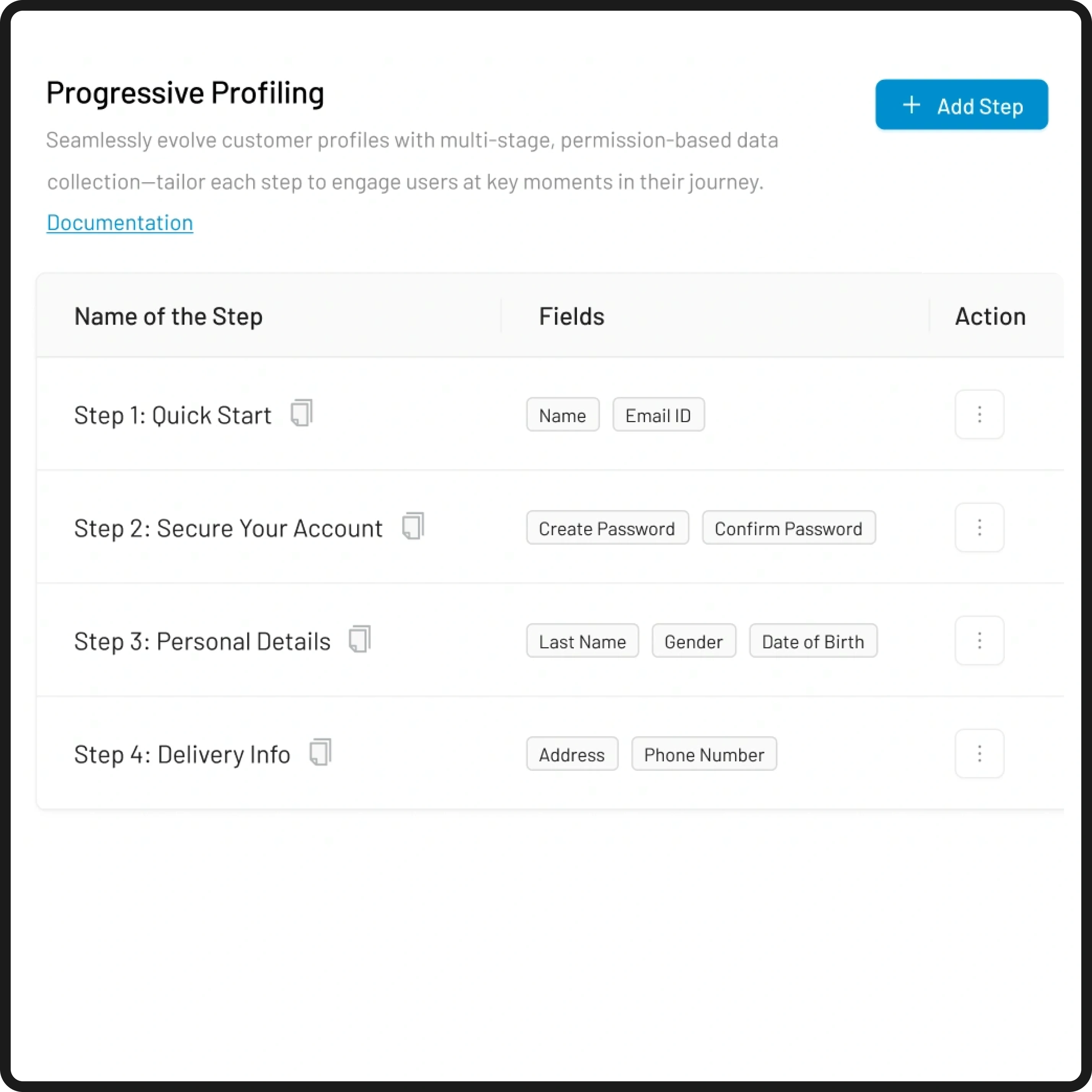Open the three-dot menu for Secure Your Account
The image size is (1092, 1092).
click(979, 527)
